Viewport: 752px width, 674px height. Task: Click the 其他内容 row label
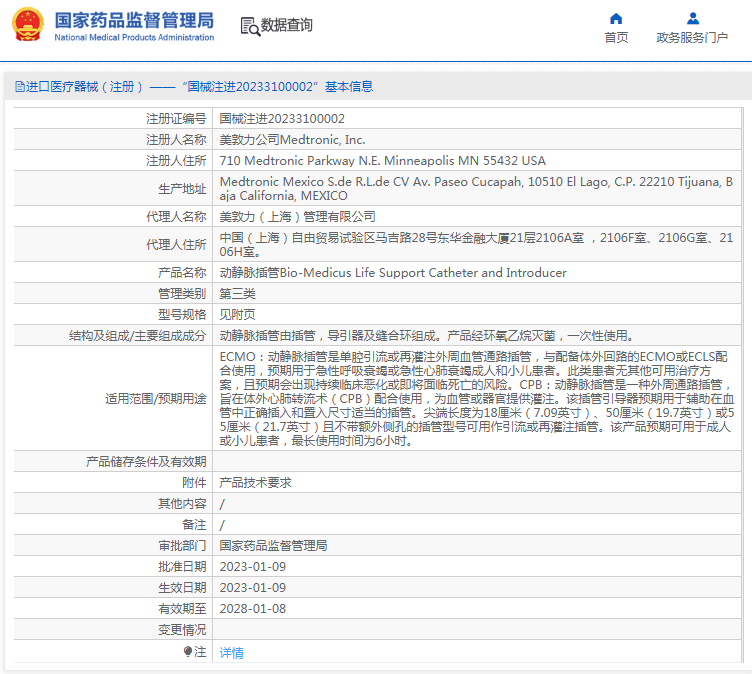pyautogui.click(x=182, y=504)
